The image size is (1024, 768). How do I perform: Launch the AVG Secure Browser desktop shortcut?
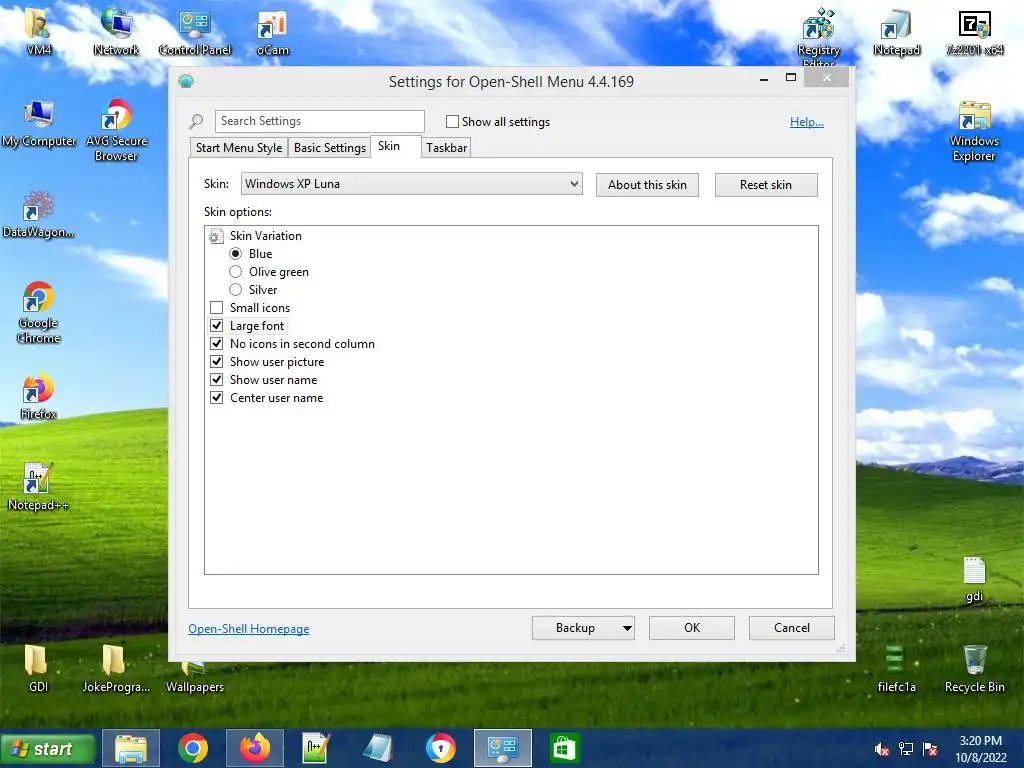tap(116, 129)
